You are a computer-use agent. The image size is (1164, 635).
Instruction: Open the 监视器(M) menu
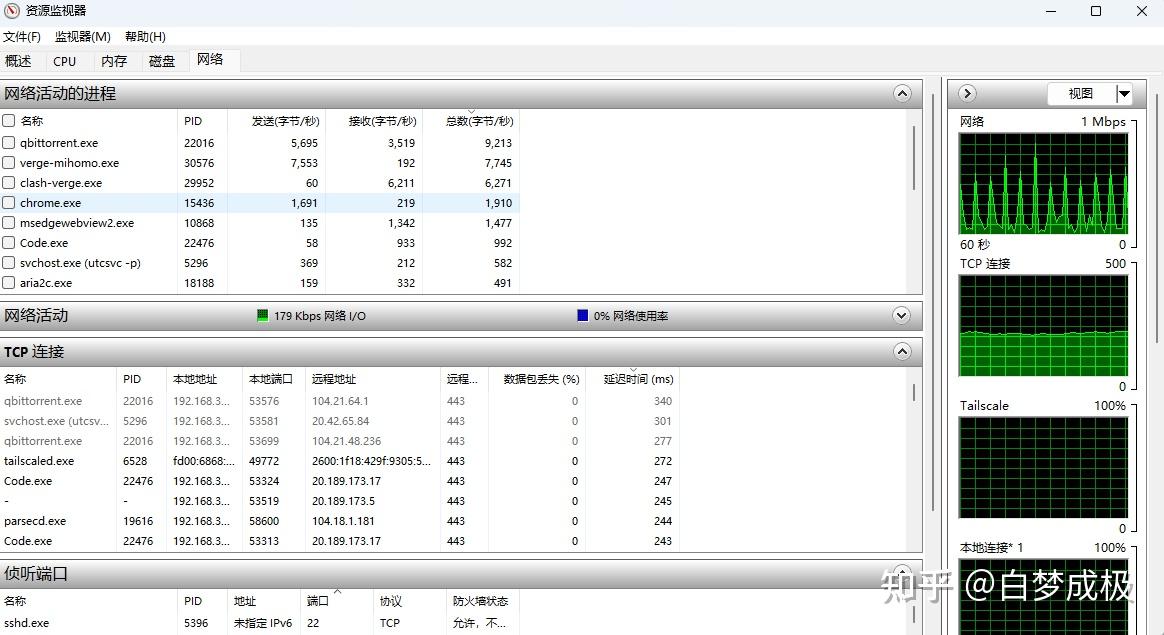point(81,36)
